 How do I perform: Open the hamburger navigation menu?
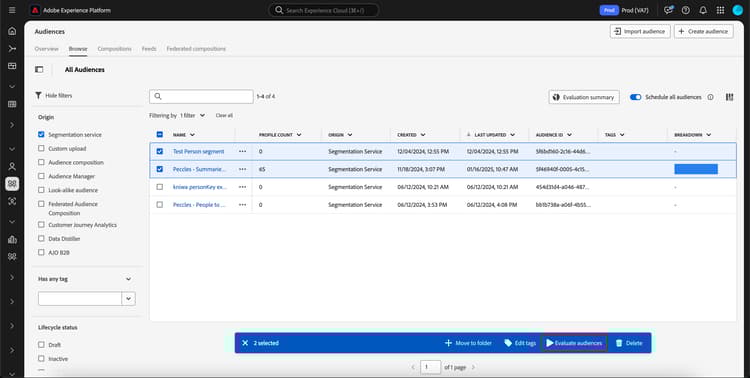(12, 10)
